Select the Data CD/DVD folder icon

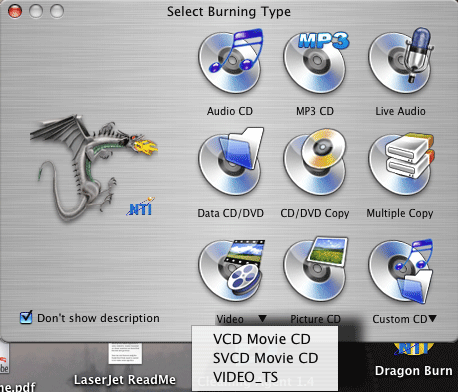[231, 162]
